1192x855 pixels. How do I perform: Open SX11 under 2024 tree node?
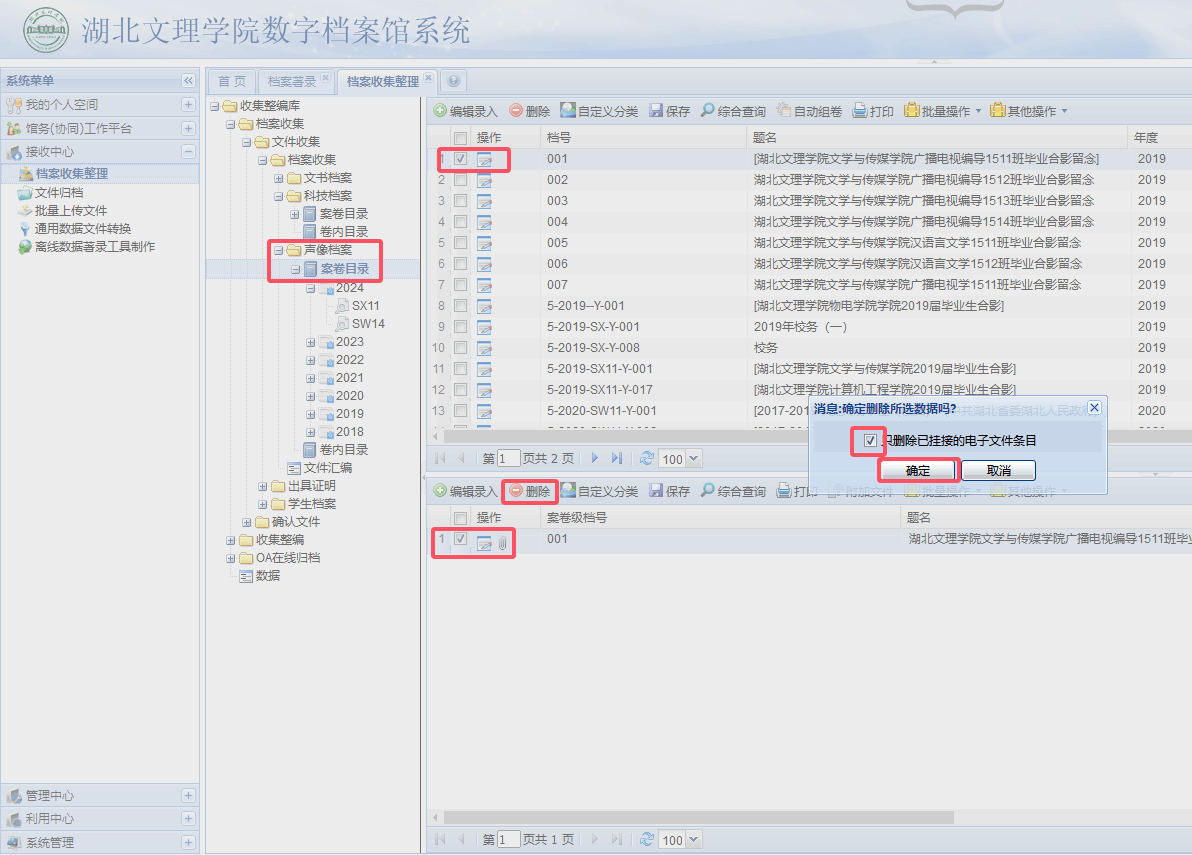tap(365, 306)
